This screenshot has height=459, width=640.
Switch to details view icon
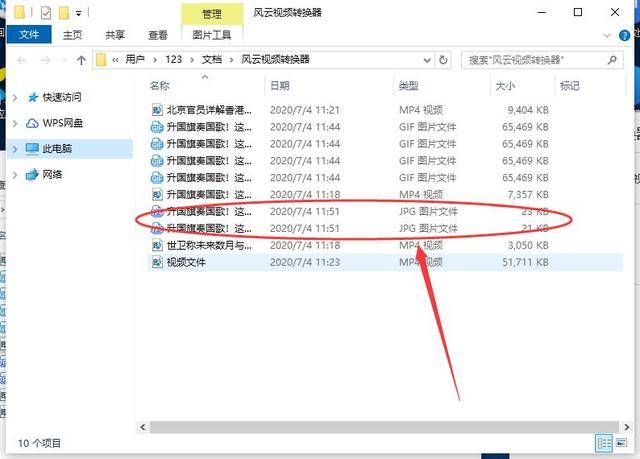click(604, 443)
